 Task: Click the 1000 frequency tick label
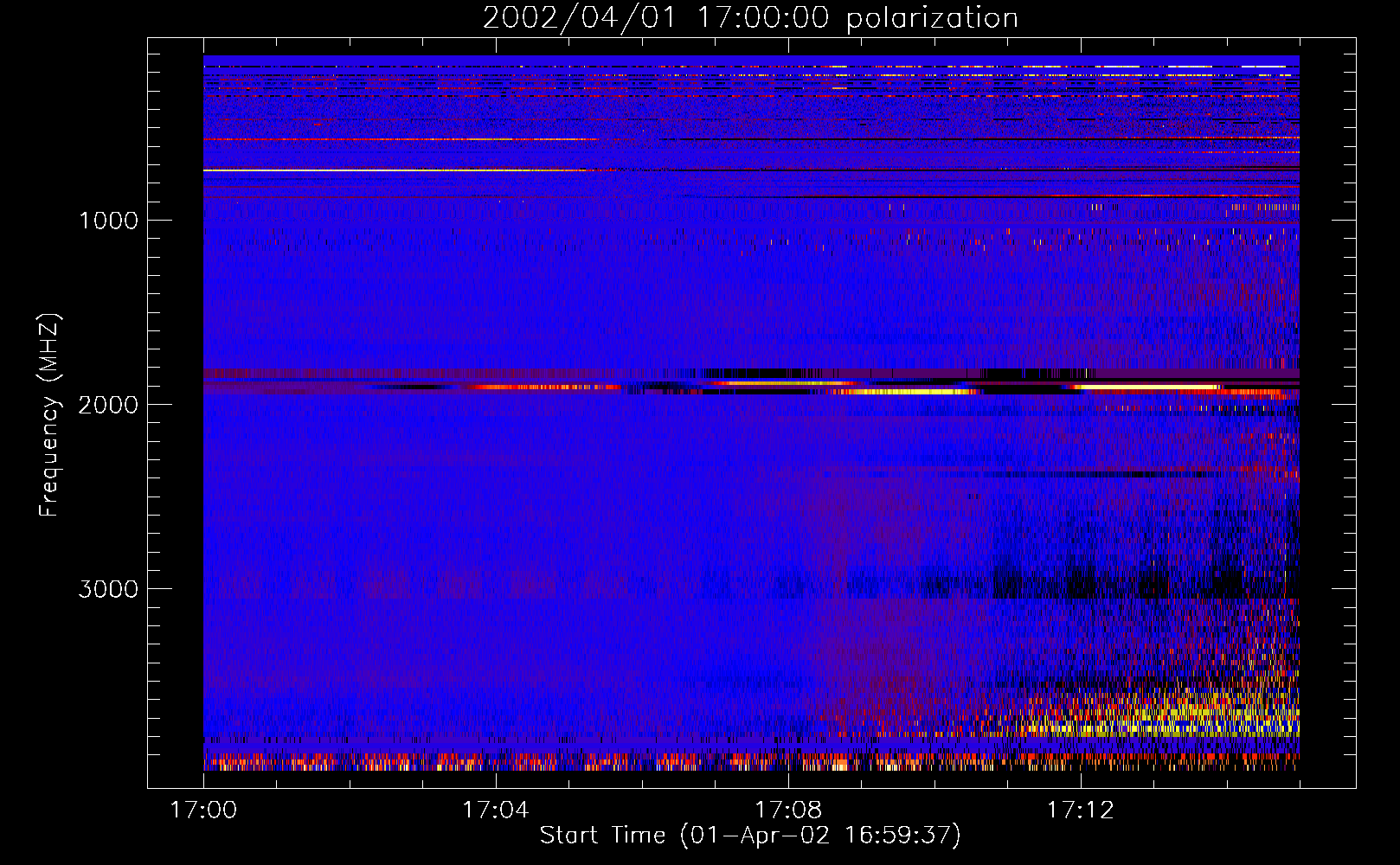108,221
